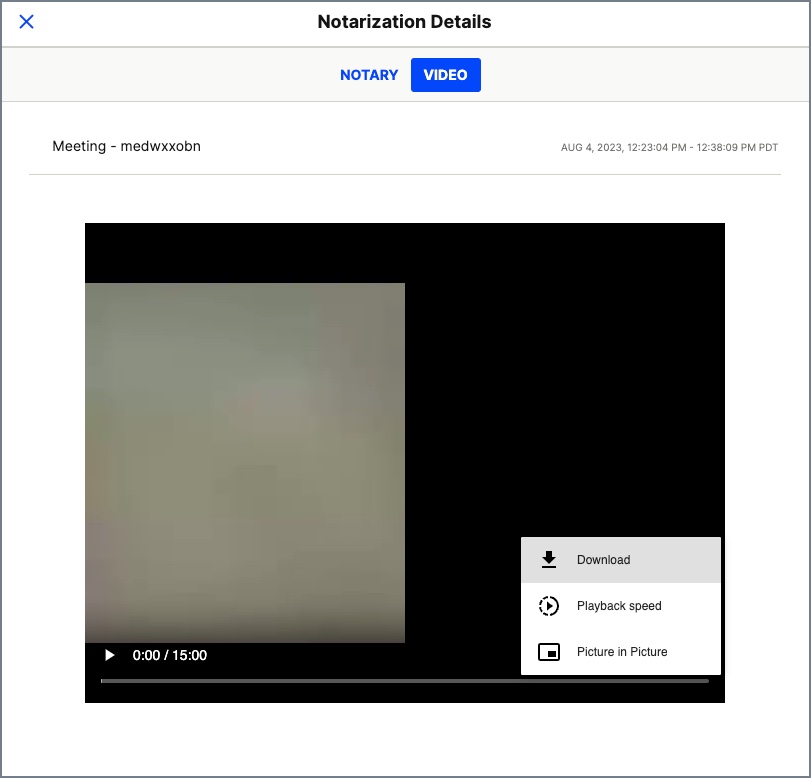Click the blurred video frame
This screenshot has height=778, width=811.
point(245,462)
